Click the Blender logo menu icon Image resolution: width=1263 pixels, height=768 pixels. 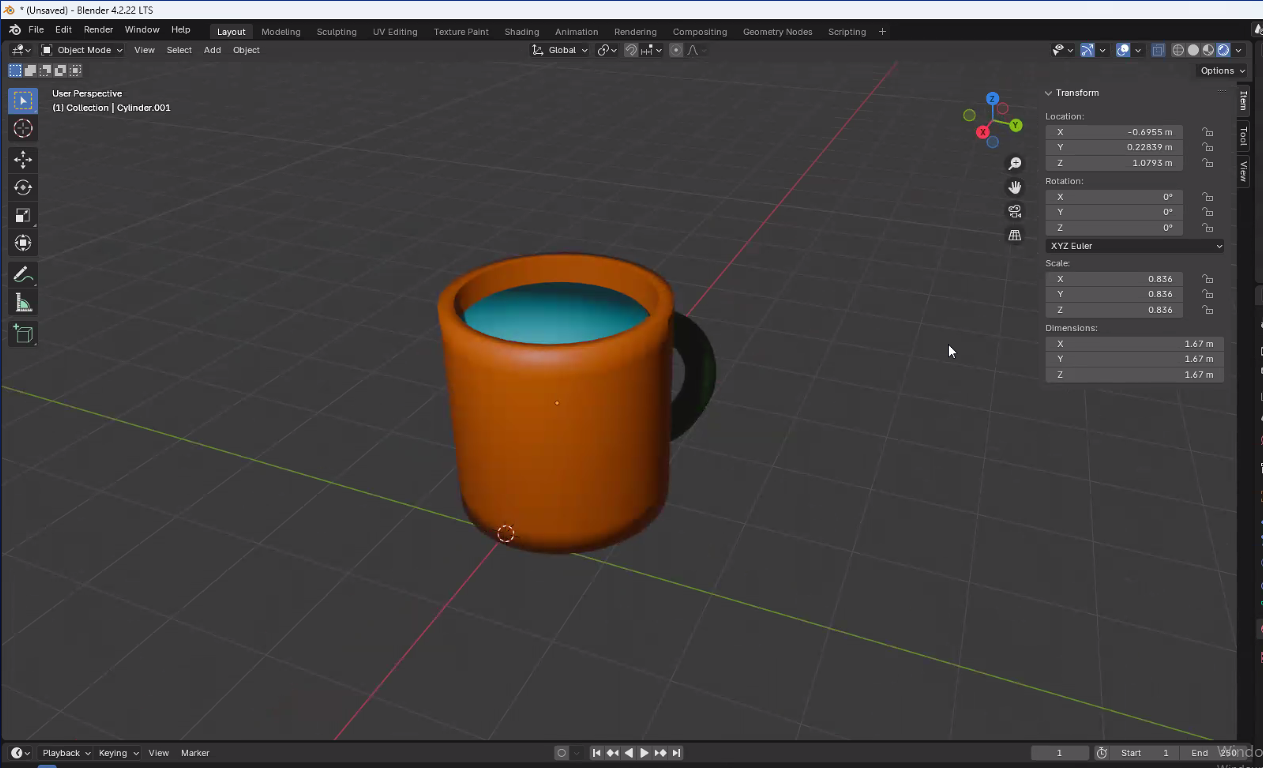pyautogui.click(x=14, y=30)
